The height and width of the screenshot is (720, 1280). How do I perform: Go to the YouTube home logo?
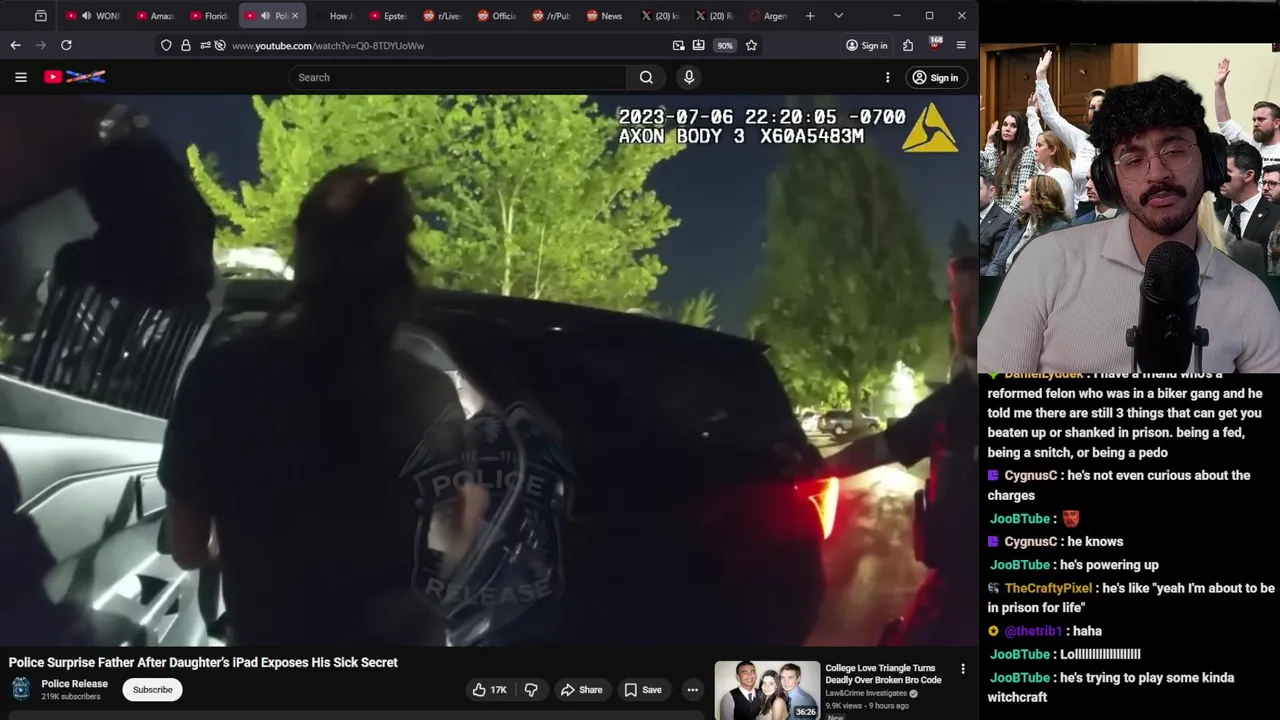(74, 76)
